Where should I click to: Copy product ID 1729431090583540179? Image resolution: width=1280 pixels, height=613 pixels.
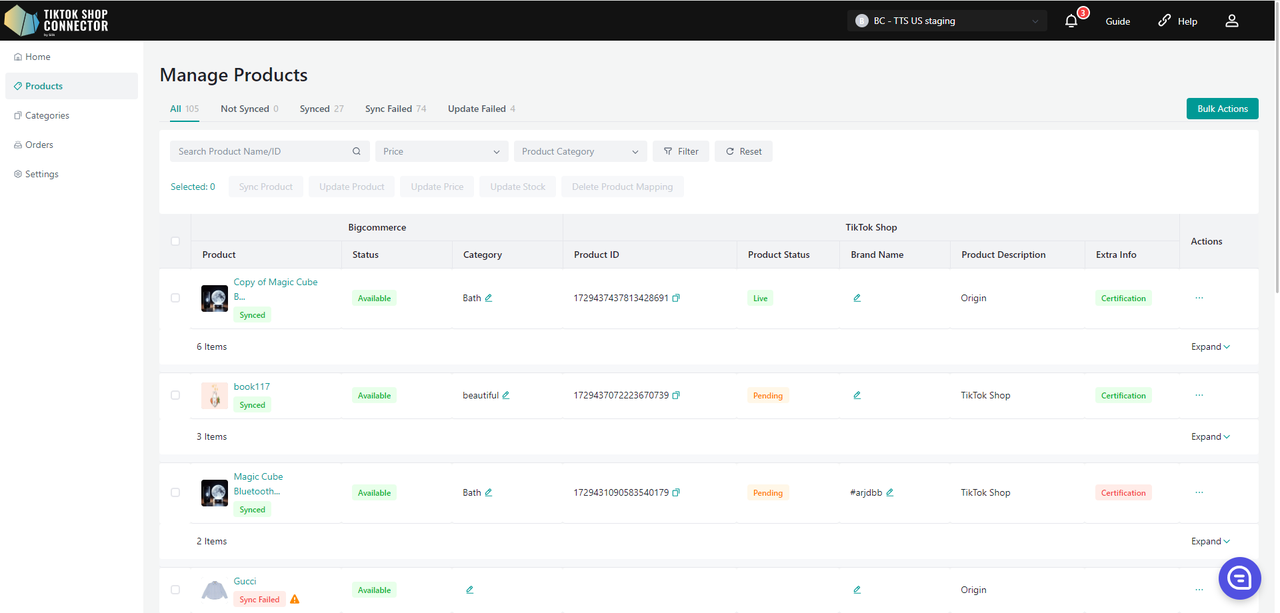[x=676, y=493]
